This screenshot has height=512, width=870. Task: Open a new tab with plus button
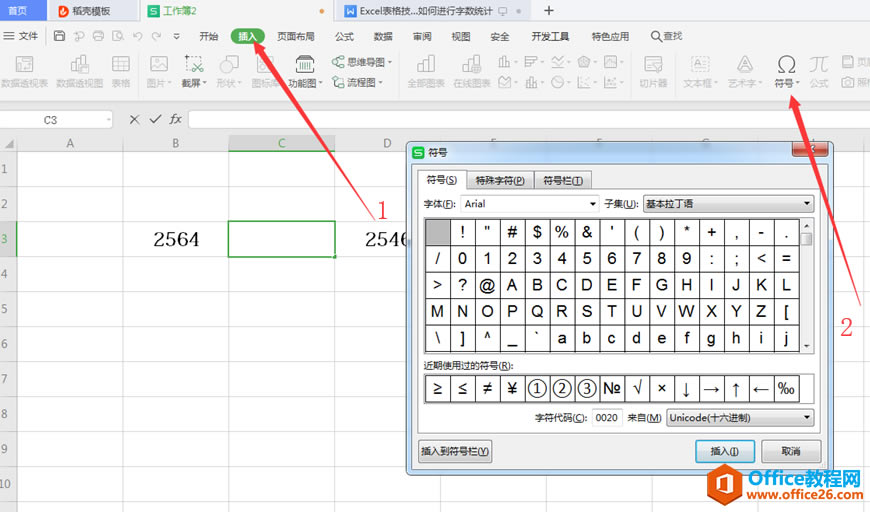point(549,11)
